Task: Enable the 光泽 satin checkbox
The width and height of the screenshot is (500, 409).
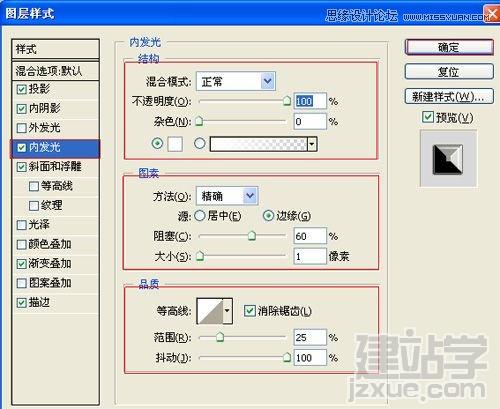Action: click(22, 225)
